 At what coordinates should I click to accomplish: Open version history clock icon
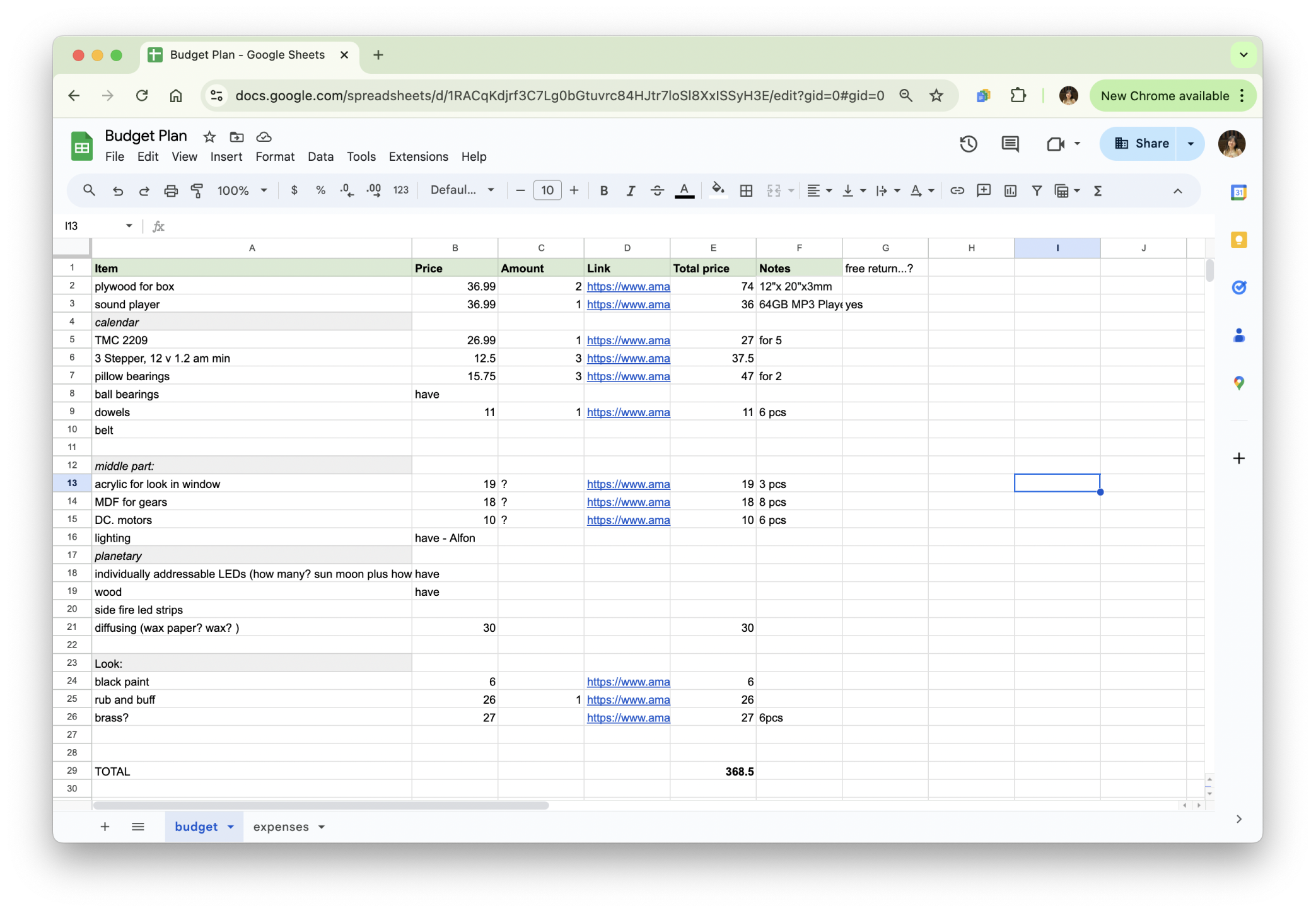point(968,144)
